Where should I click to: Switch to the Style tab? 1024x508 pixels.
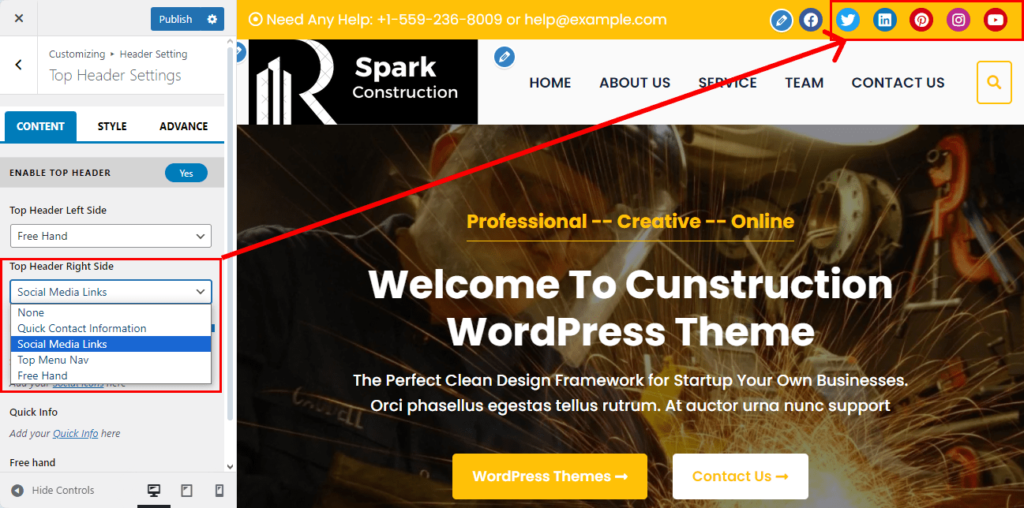112,126
